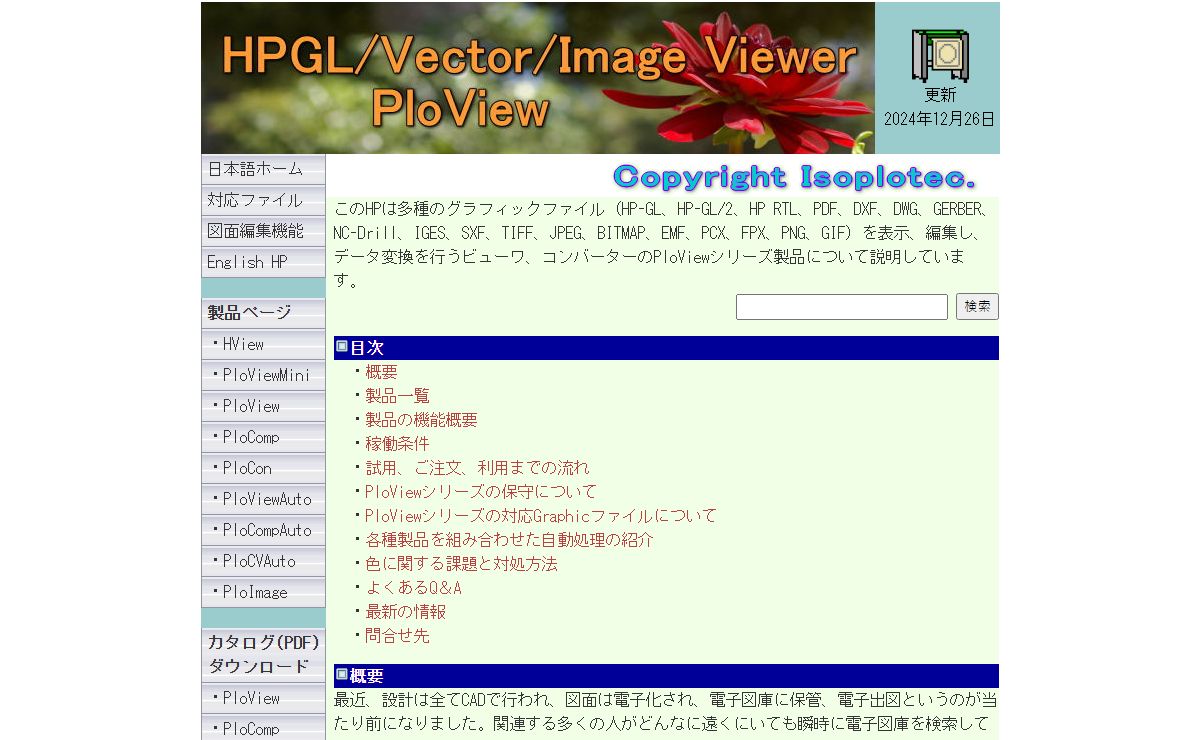Viewport: 1200px width, 740px height.
Task: Open the PloCompAuto product page
Action: [x=263, y=530]
